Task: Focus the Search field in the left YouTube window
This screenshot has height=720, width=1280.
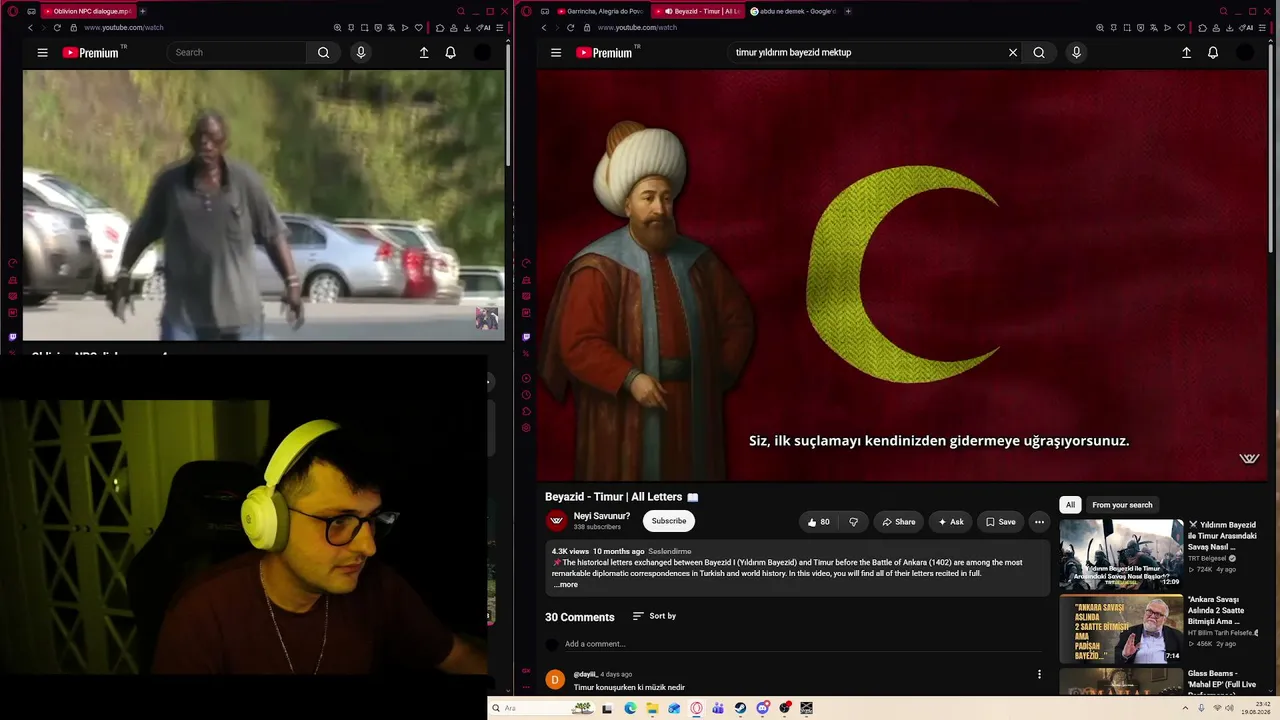Action: pos(237,53)
